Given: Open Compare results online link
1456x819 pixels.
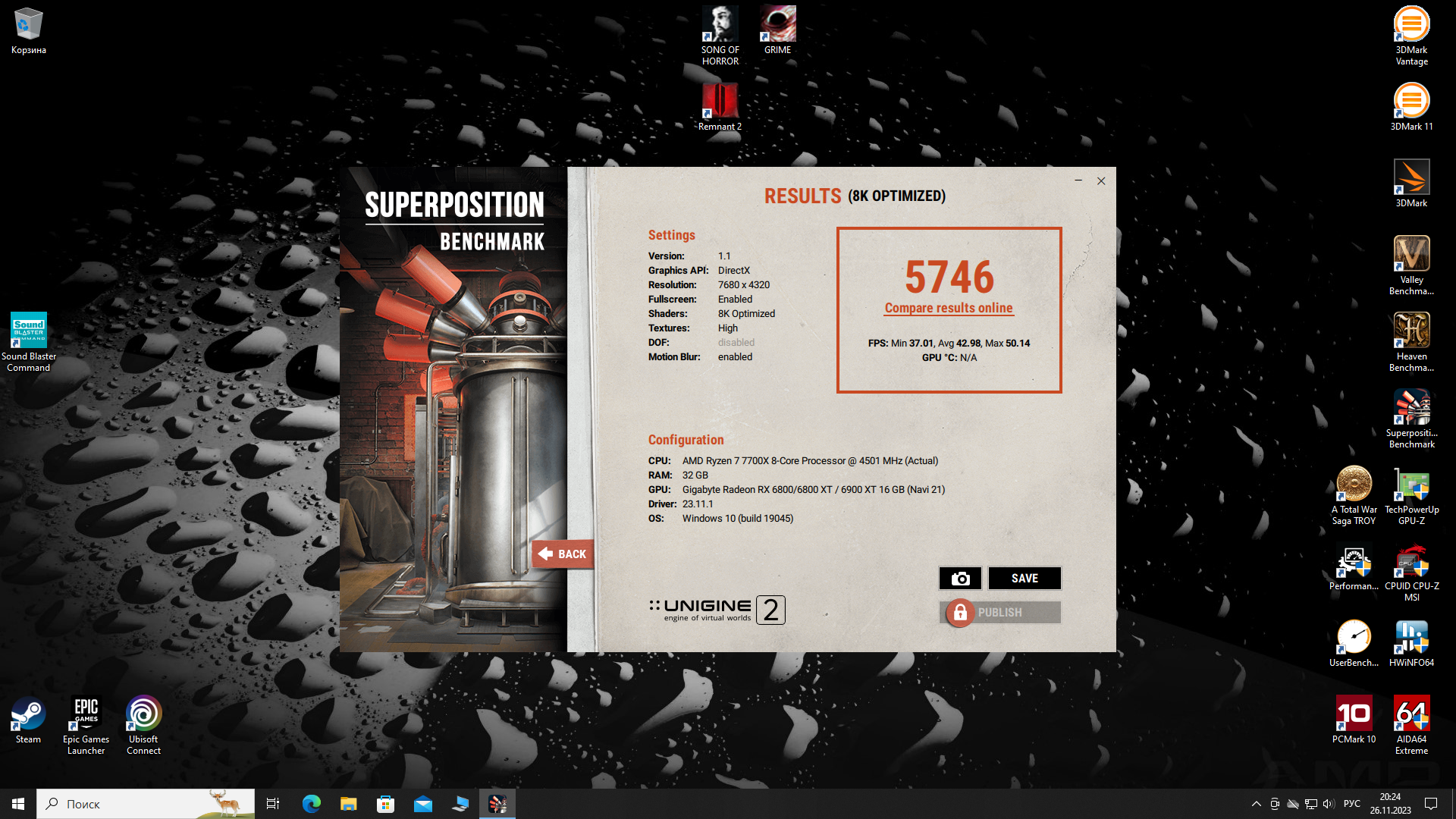Looking at the screenshot, I should 948,308.
